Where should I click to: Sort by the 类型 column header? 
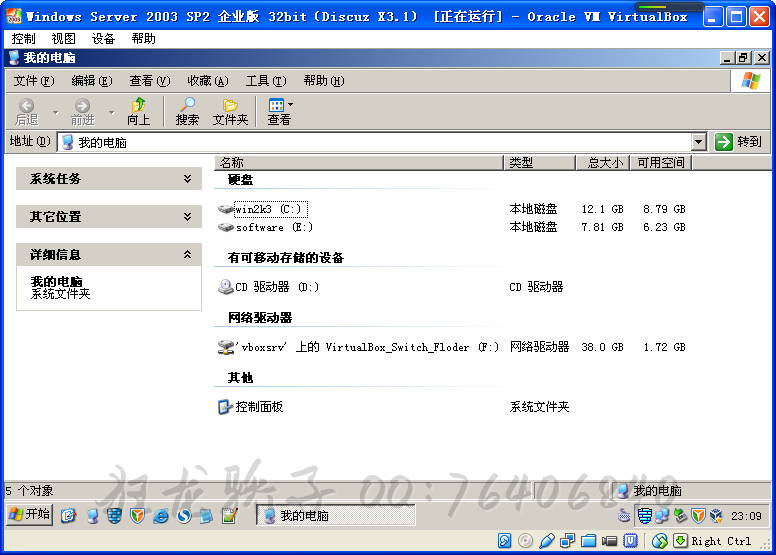click(x=539, y=162)
